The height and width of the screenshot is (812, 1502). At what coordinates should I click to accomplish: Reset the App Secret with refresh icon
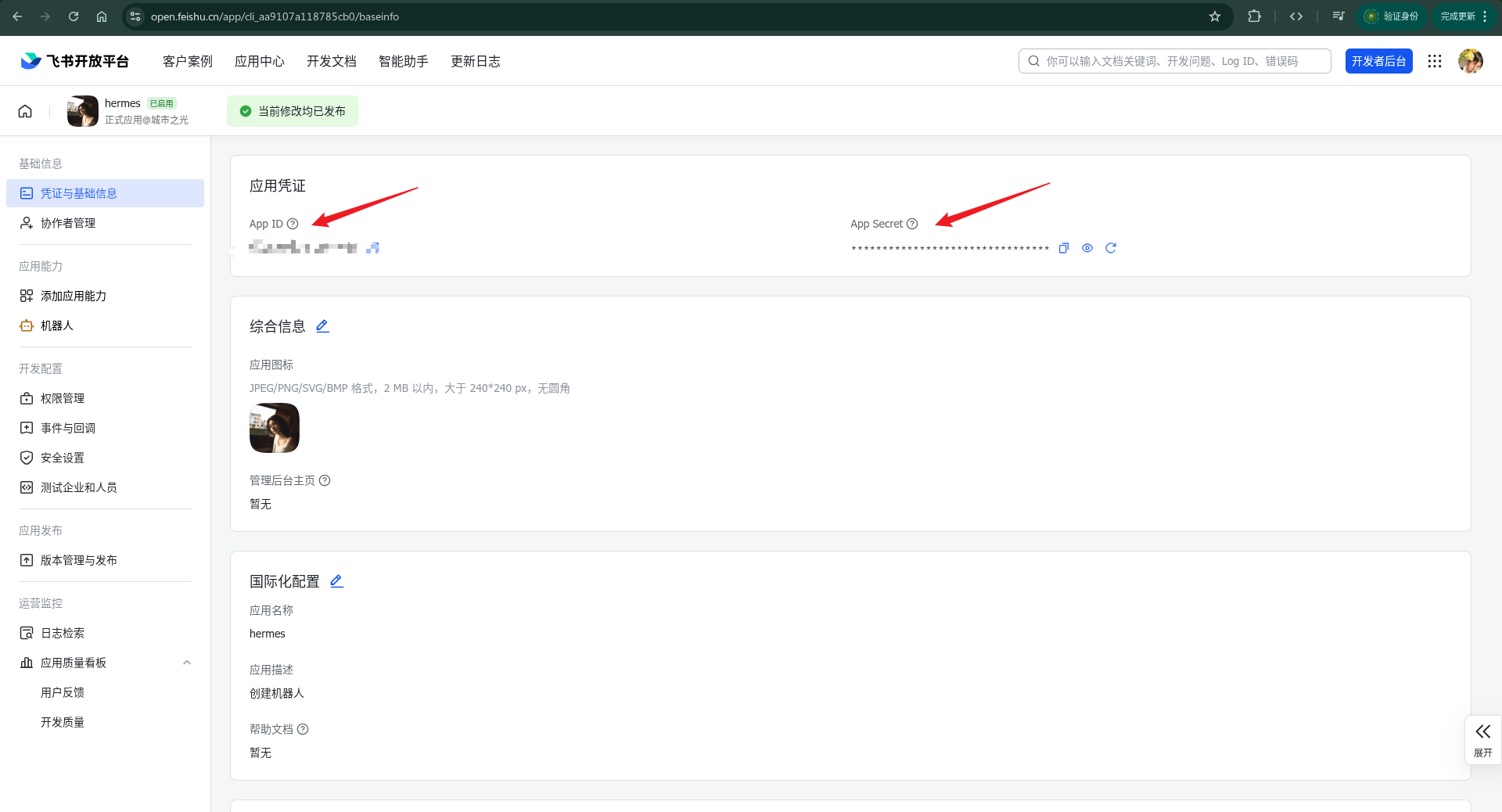[1111, 248]
